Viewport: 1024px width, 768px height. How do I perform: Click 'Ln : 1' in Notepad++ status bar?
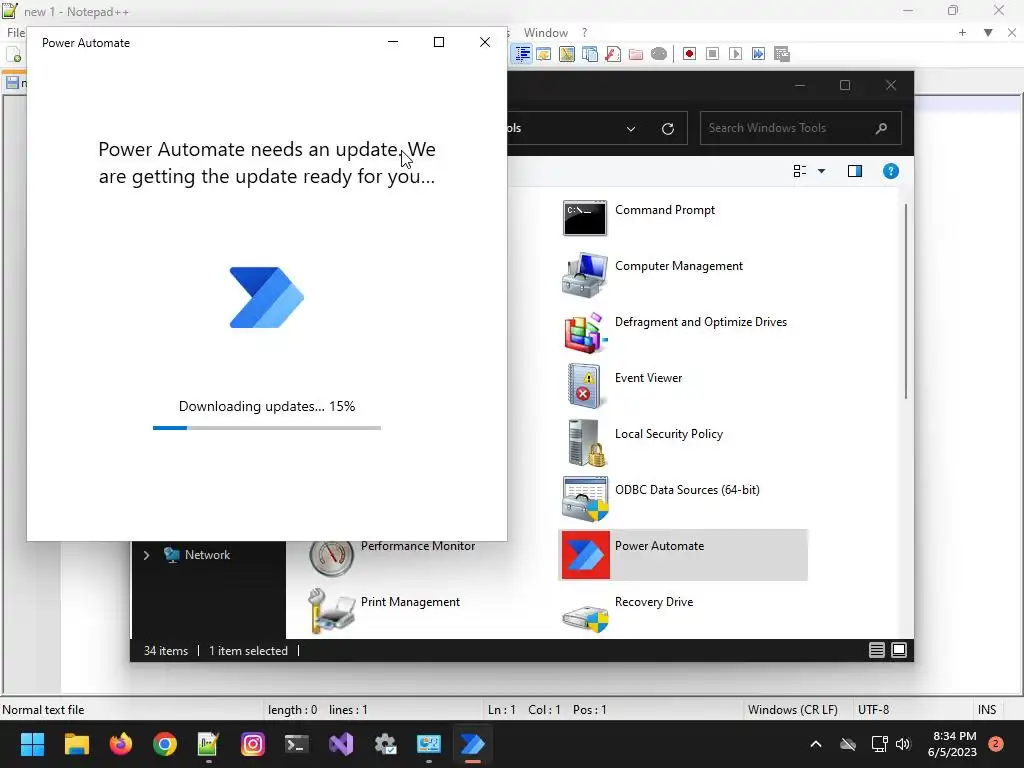point(502,710)
